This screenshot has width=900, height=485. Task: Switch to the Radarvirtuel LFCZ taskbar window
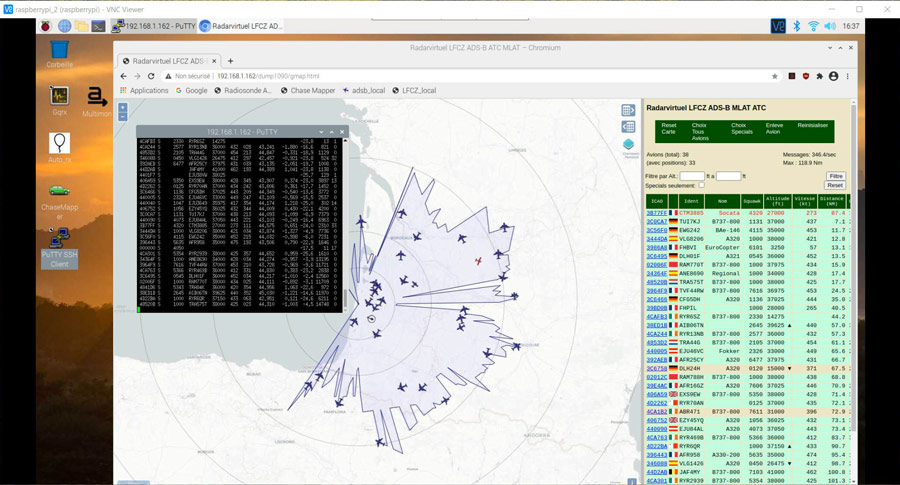point(241,26)
